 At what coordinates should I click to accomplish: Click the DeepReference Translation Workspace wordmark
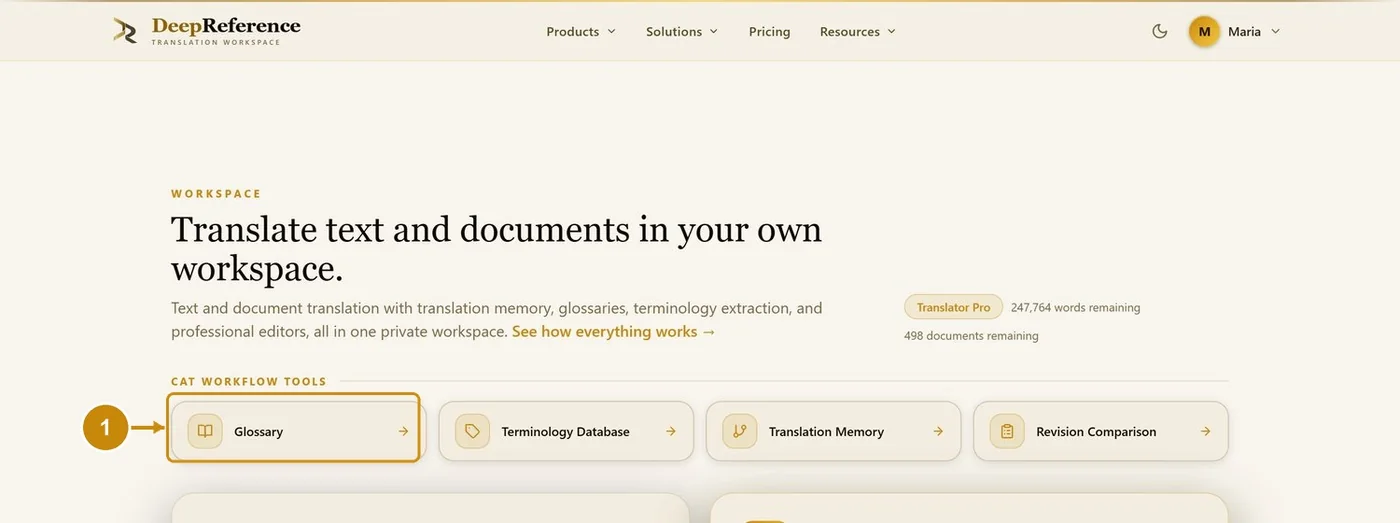(x=226, y=31)
